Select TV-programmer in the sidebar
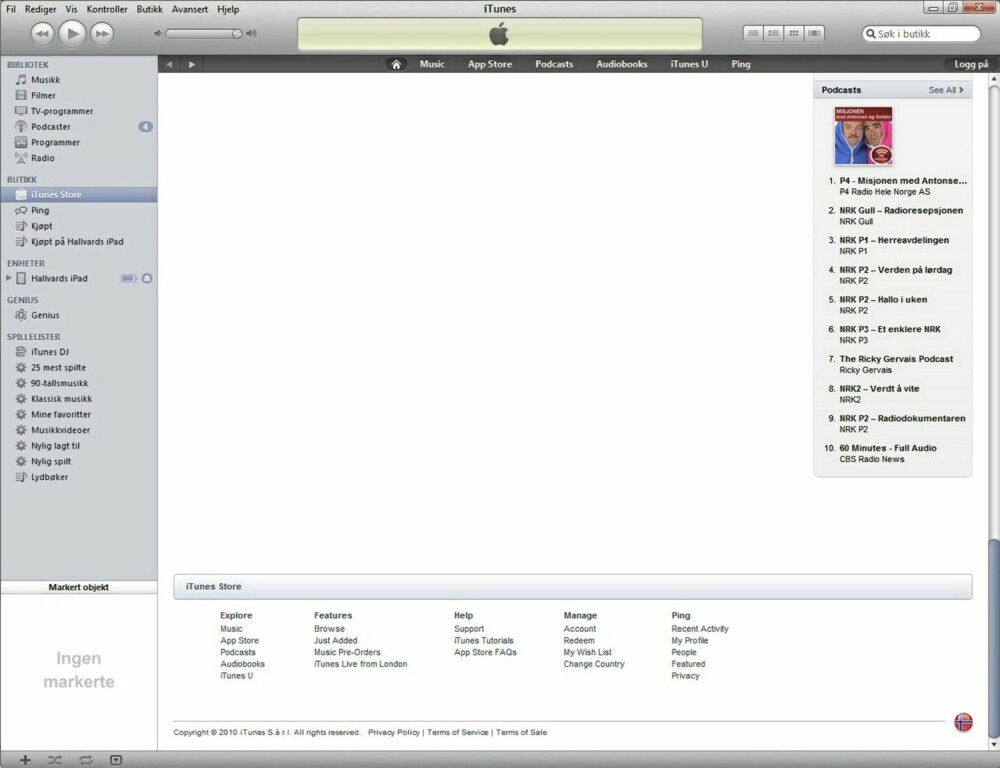 pos(78,111)
